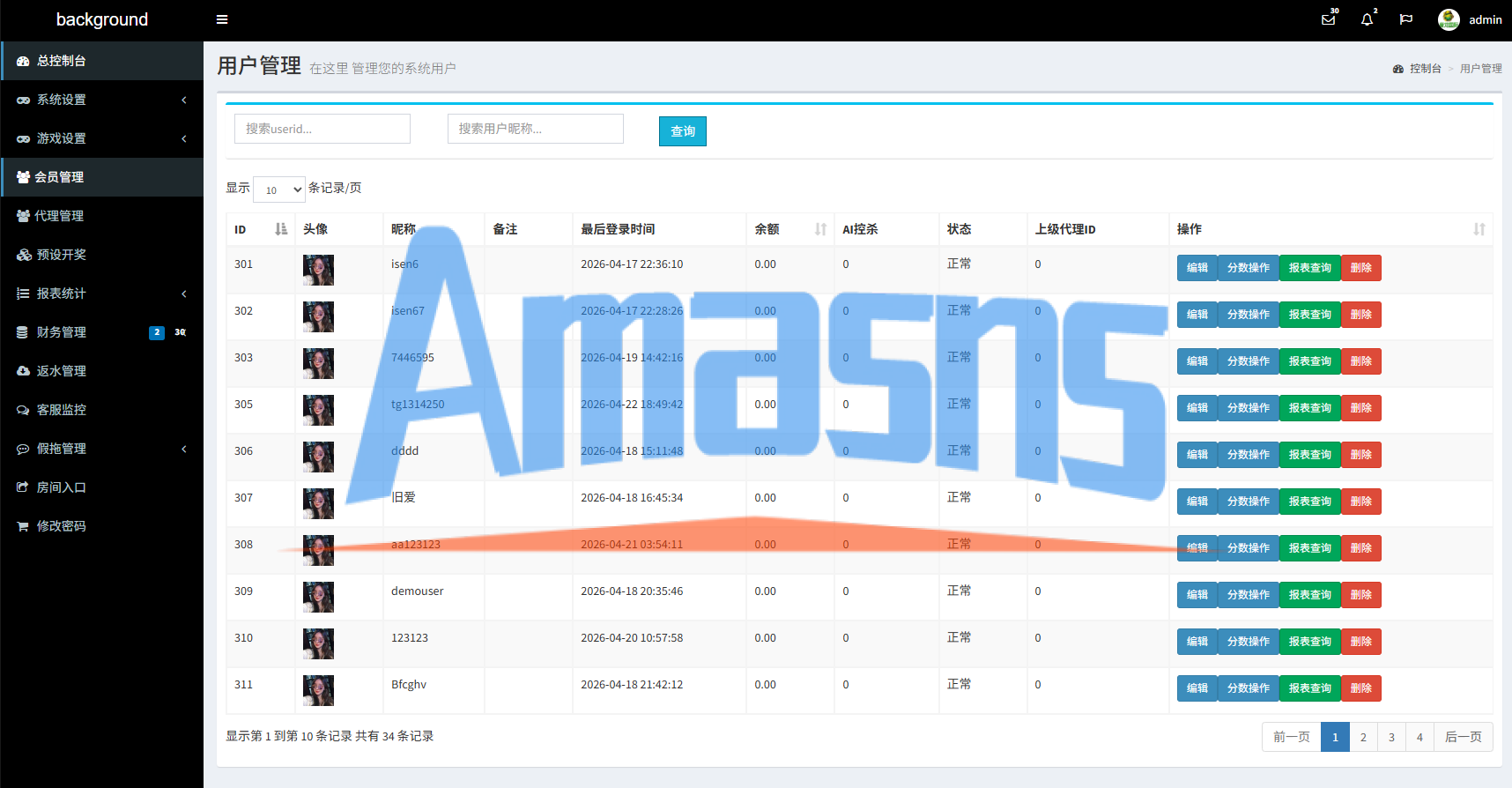This screenshot has height=788, width=1512.
Task: Click the 财务管理 database icon
Action: pos(23,332)
